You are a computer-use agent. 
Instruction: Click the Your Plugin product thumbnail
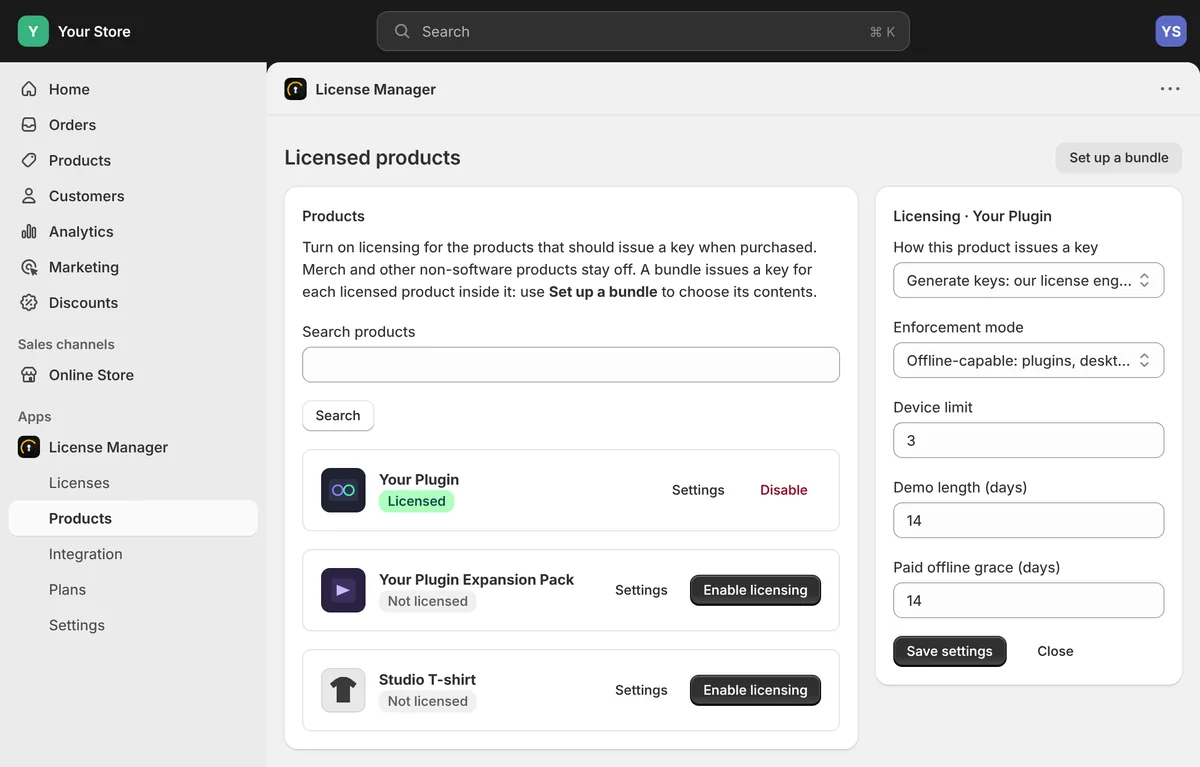coord(343,490)
